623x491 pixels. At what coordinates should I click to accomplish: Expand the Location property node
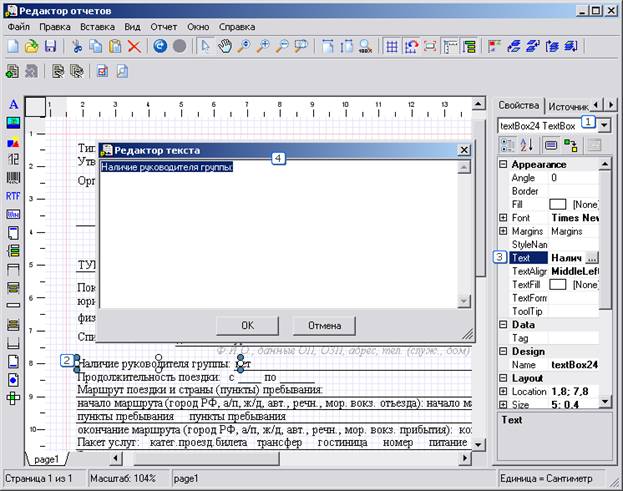pyautogui.click(x=503, y=391)
